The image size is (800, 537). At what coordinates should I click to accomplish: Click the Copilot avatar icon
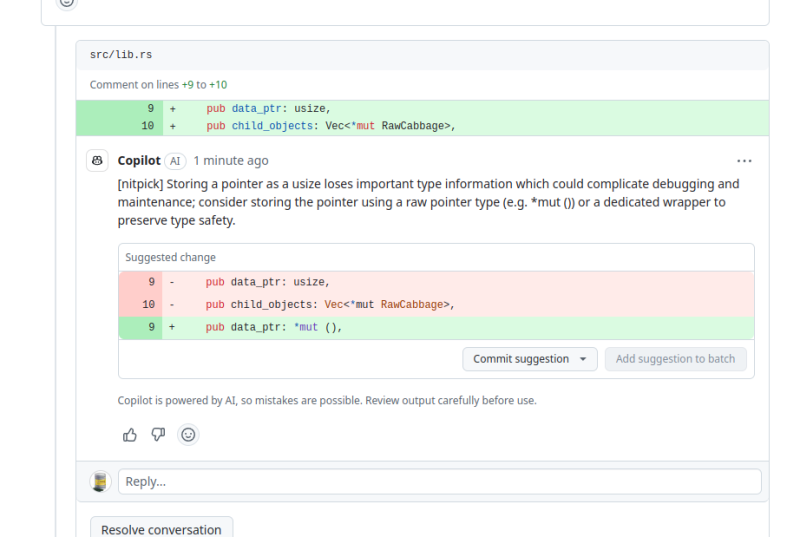click(98, 160)
